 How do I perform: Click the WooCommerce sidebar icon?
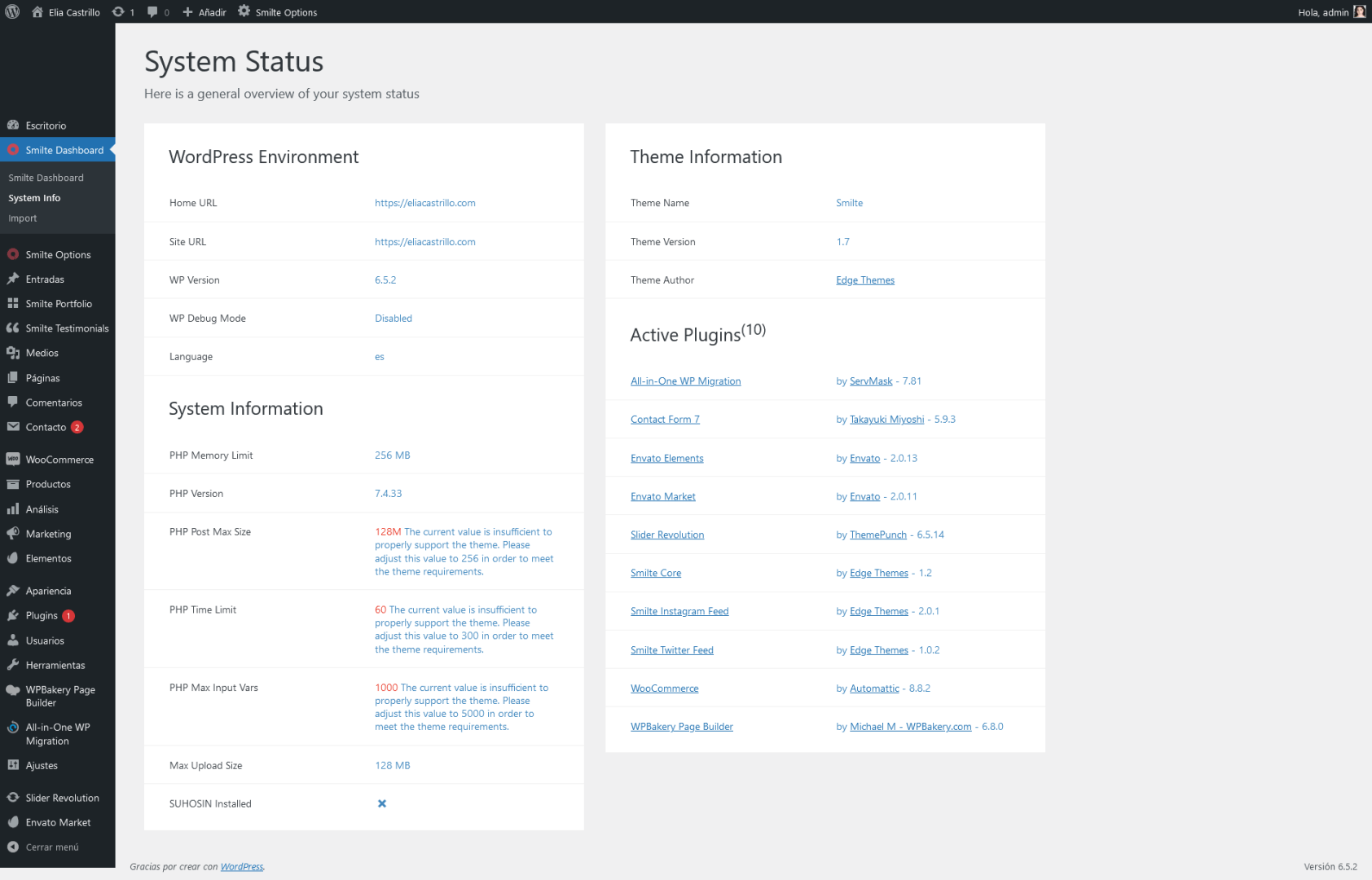[13, 460]
